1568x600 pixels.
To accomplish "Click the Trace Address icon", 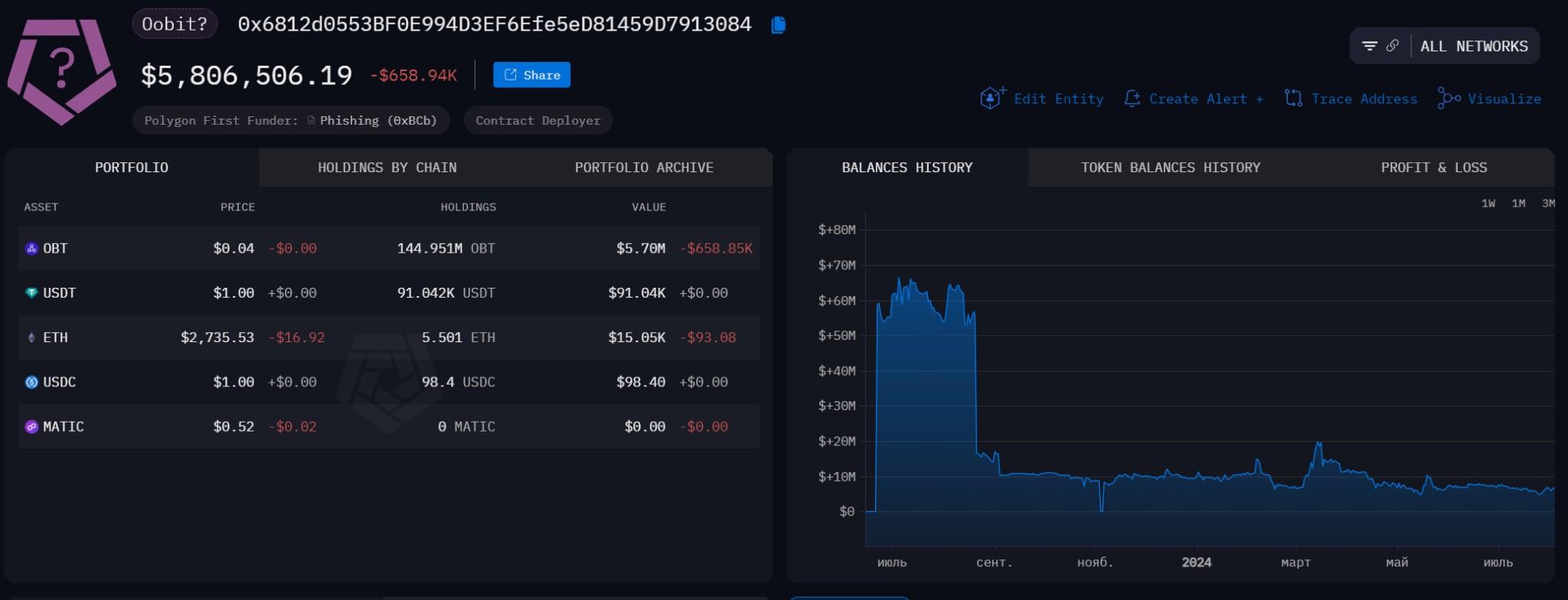I will pos(1293,99).
